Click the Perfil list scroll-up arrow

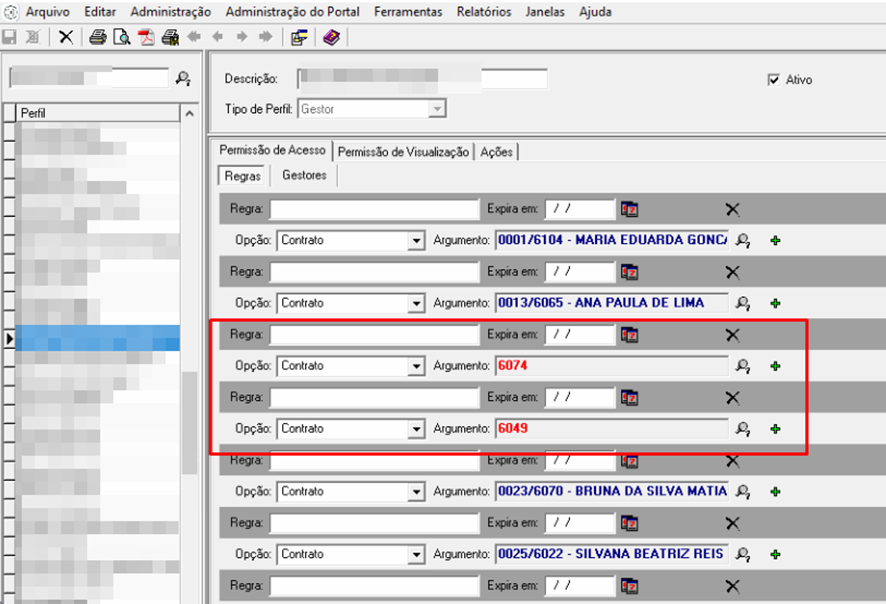(x=190, y=114)
